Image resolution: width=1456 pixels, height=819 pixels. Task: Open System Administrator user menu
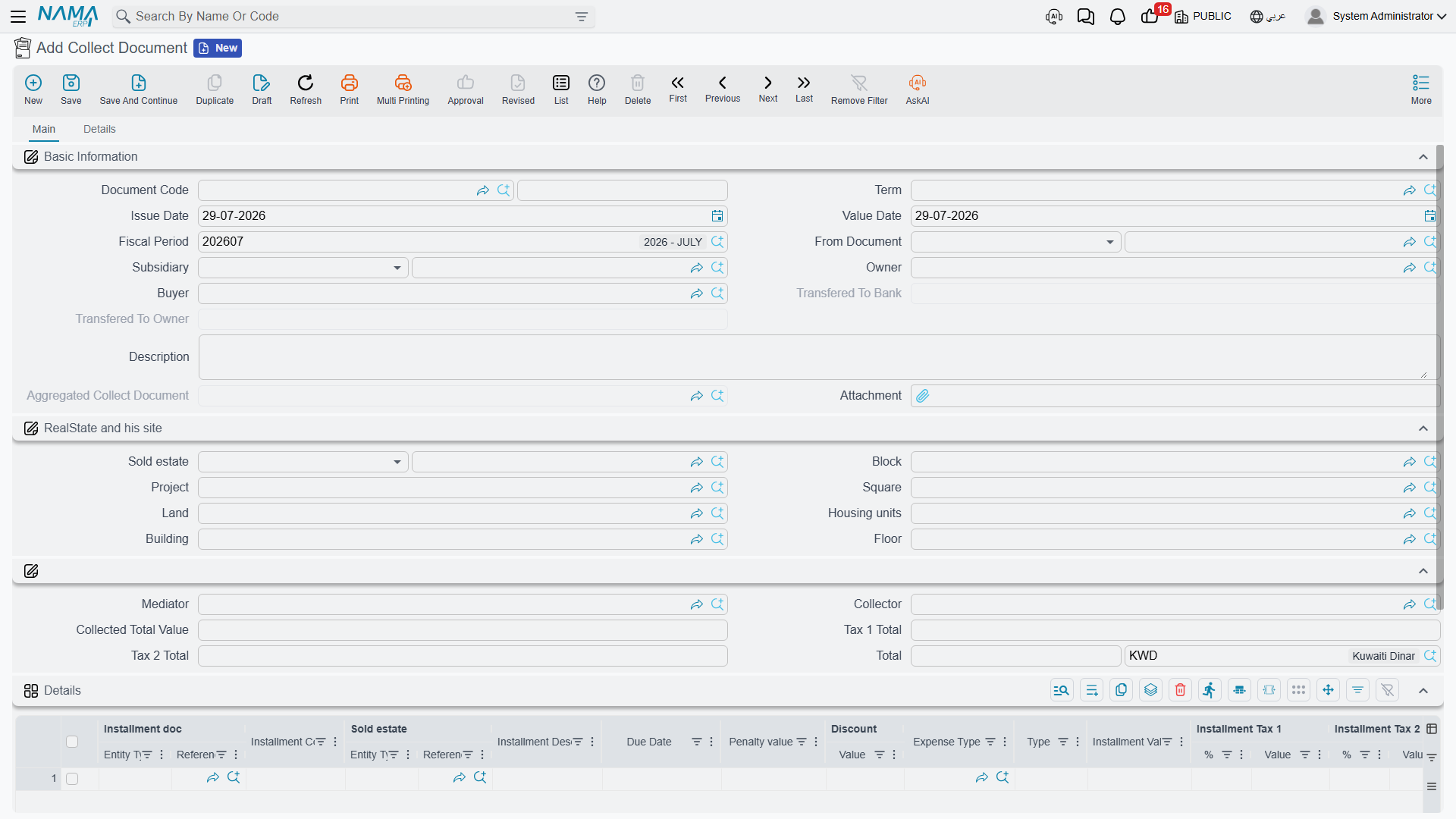(x=1376, y=17)
